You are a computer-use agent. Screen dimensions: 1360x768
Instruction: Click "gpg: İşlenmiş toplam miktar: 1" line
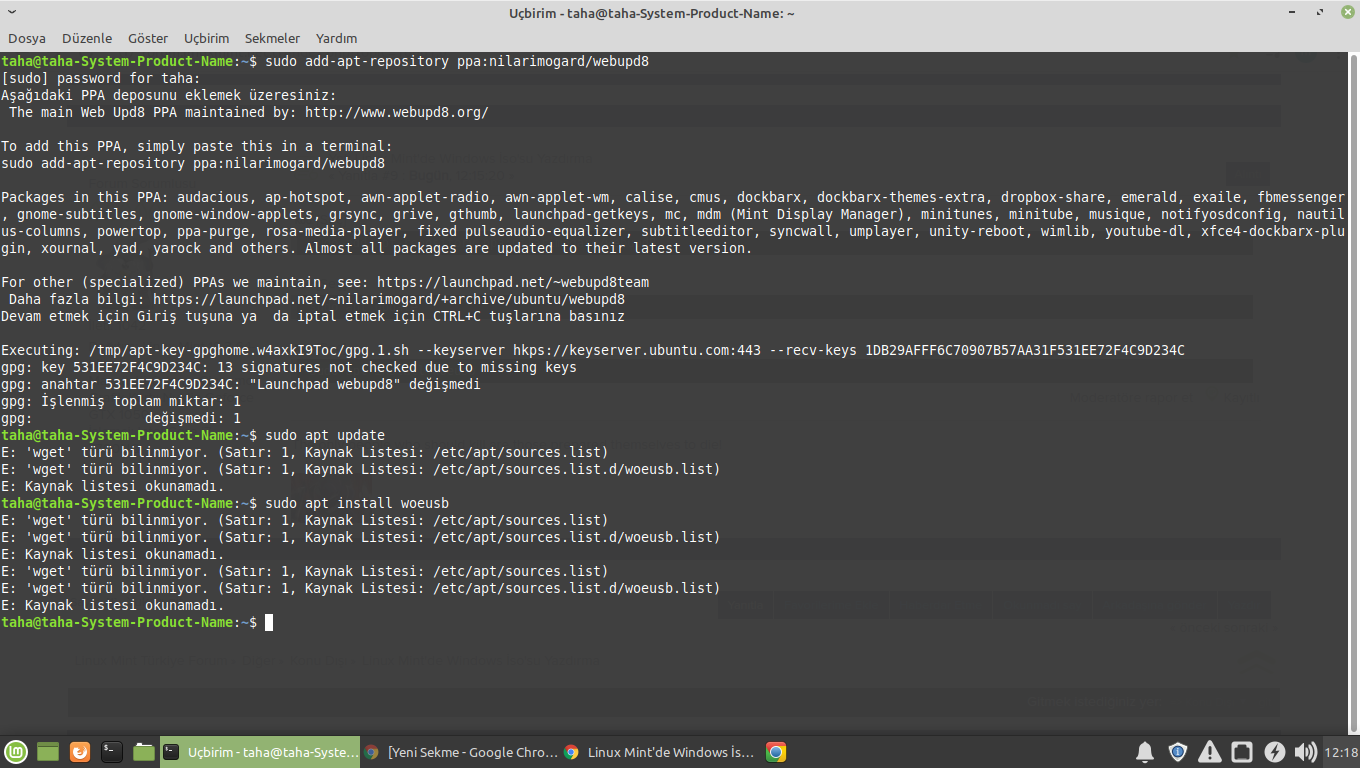(x=121, y=401)
